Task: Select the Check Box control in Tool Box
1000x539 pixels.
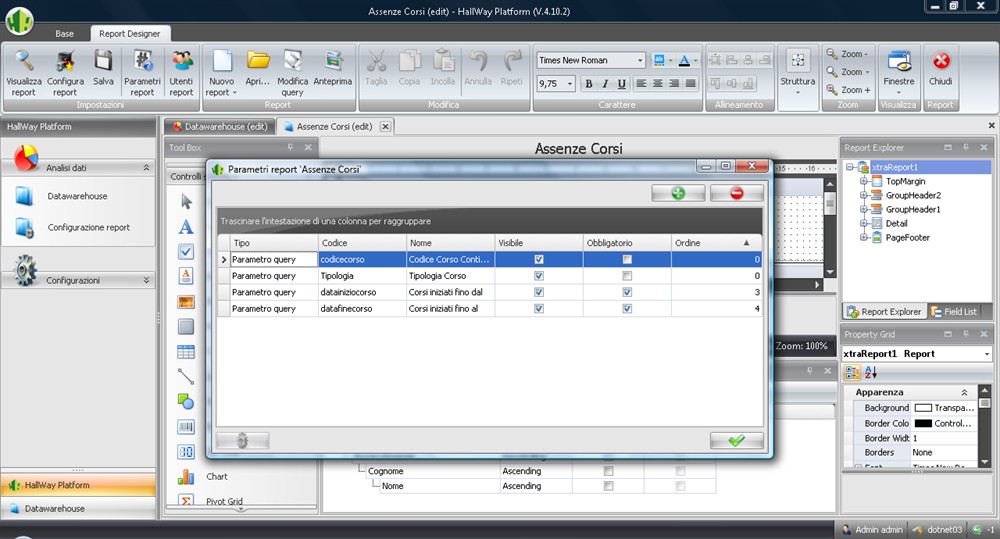Action: 186,251
